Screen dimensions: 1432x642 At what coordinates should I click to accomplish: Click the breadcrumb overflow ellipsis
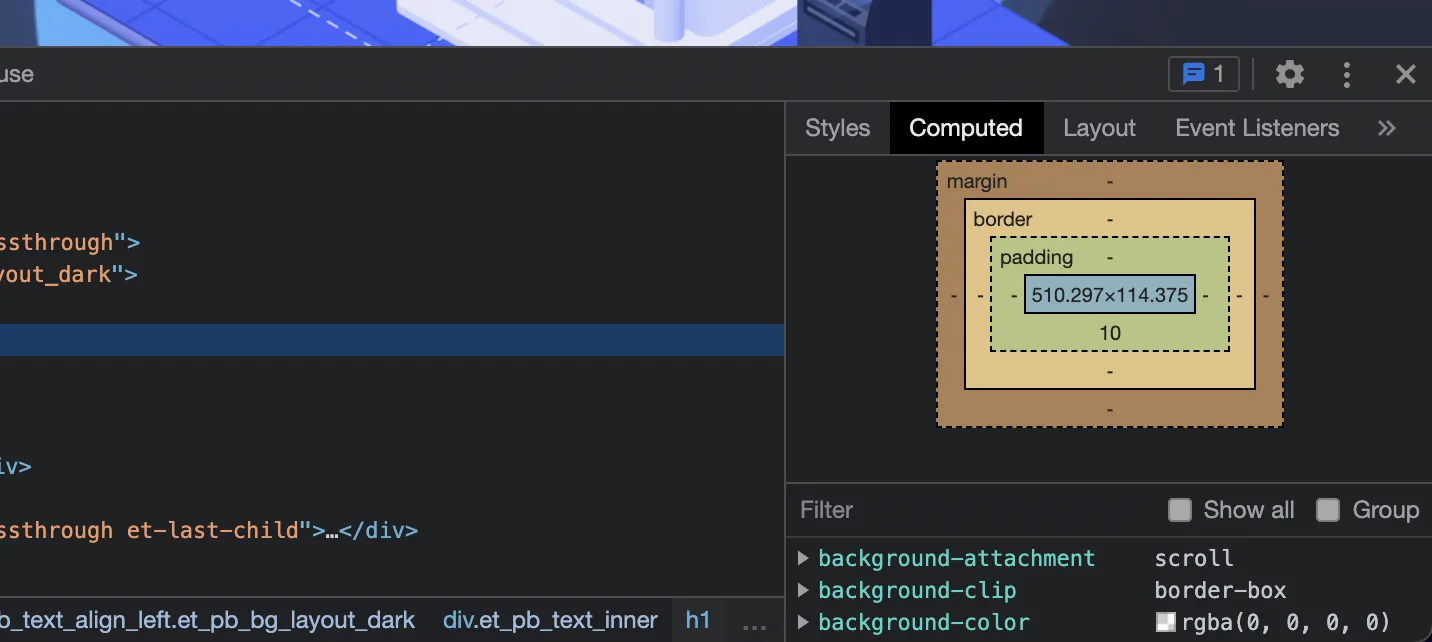tap(756, 621)
